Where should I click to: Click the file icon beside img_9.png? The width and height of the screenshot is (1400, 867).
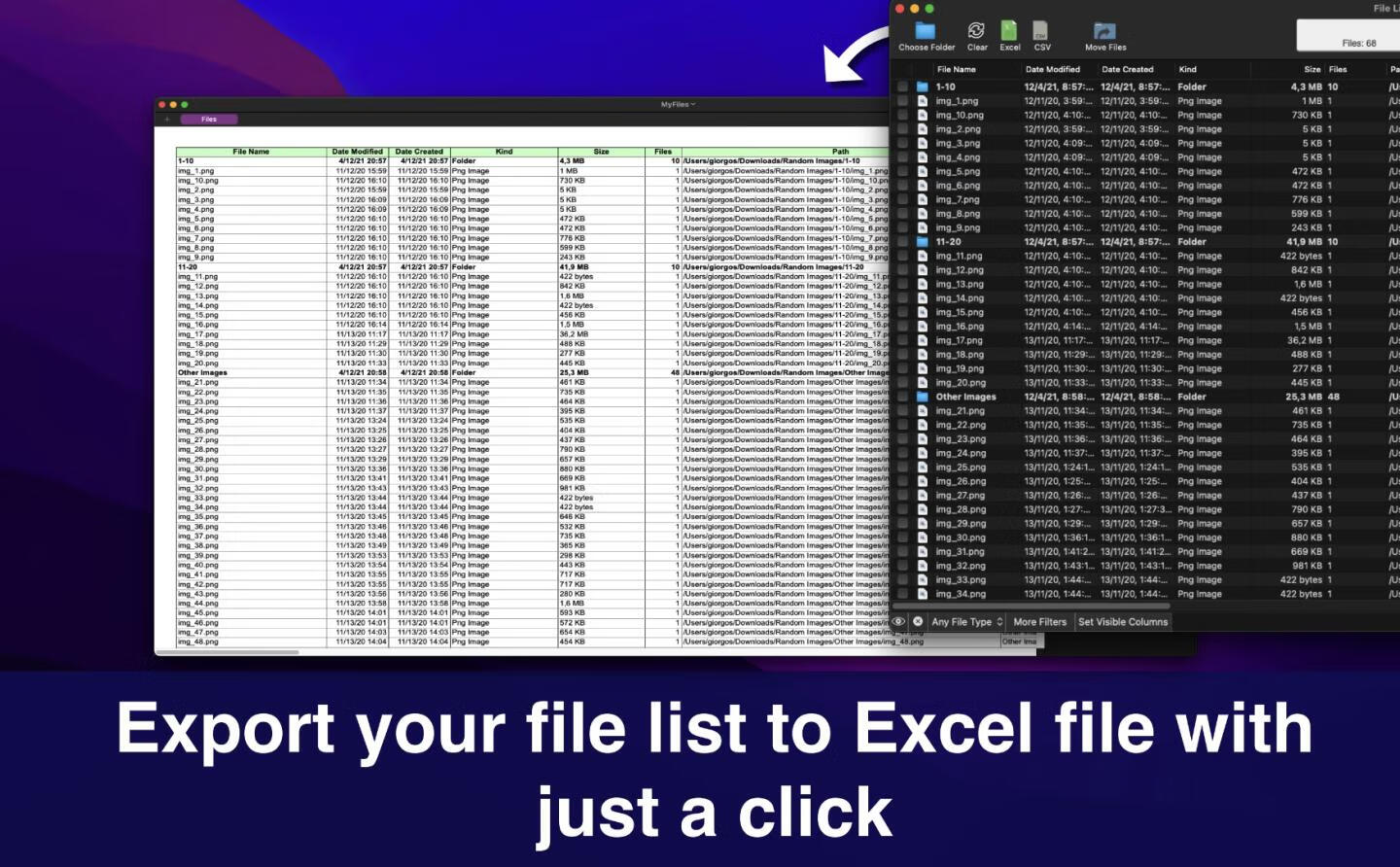tap(922, 227)
